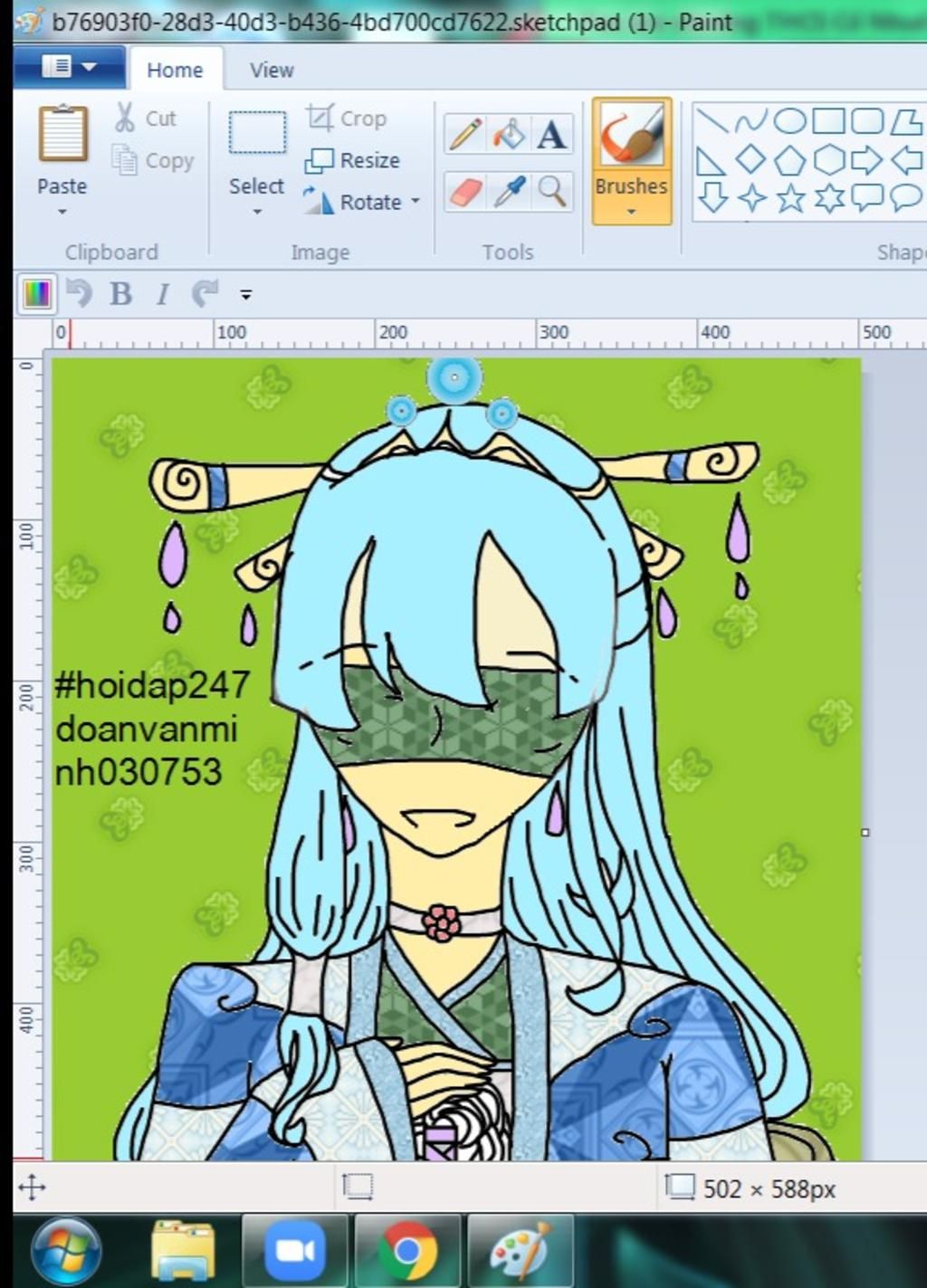This screenshot has width=927, height=1288.
Task: Choose the Oval shape
Action: [x=789, y=120]
